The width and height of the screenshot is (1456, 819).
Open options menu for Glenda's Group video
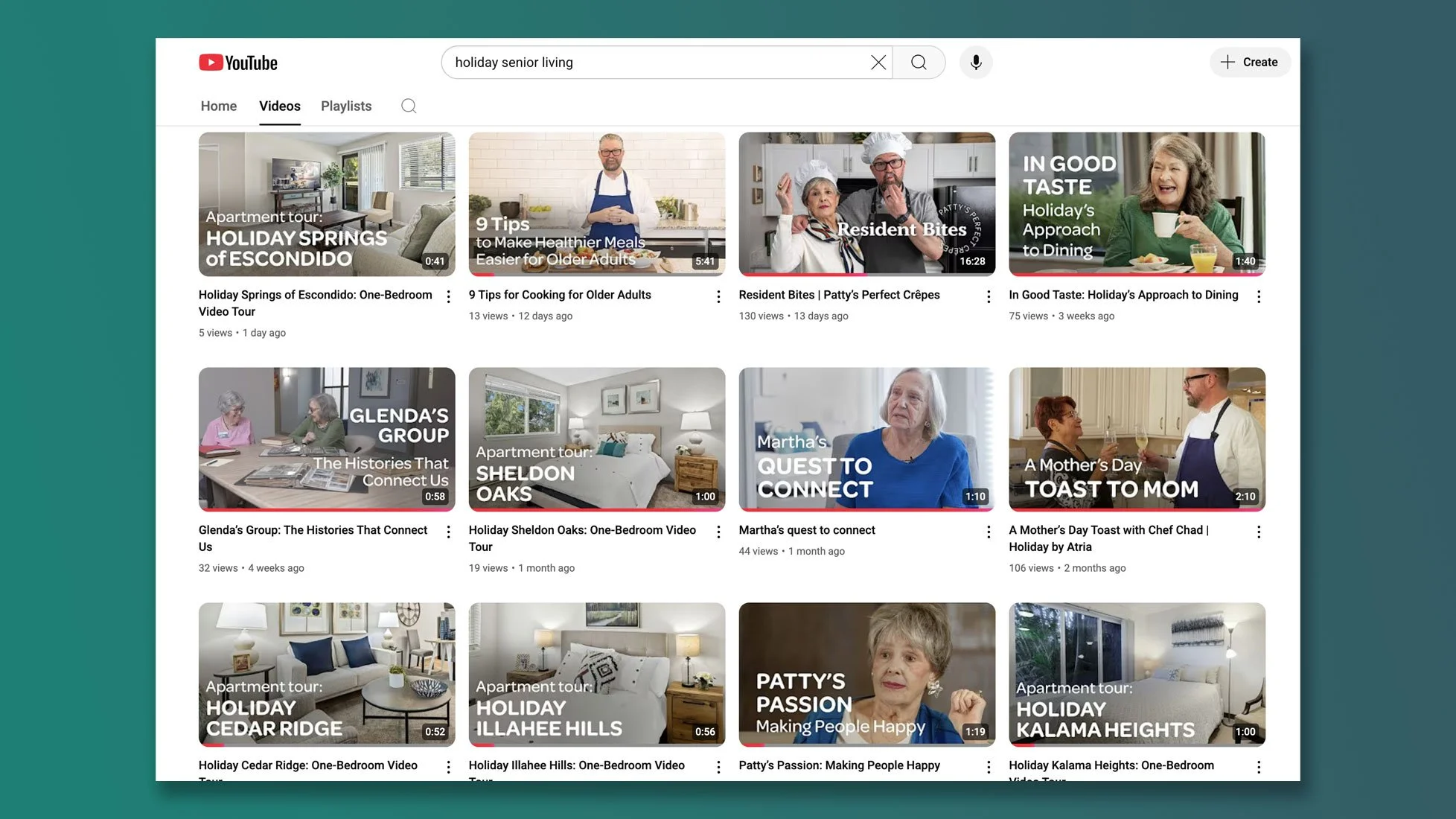[448, 532]
